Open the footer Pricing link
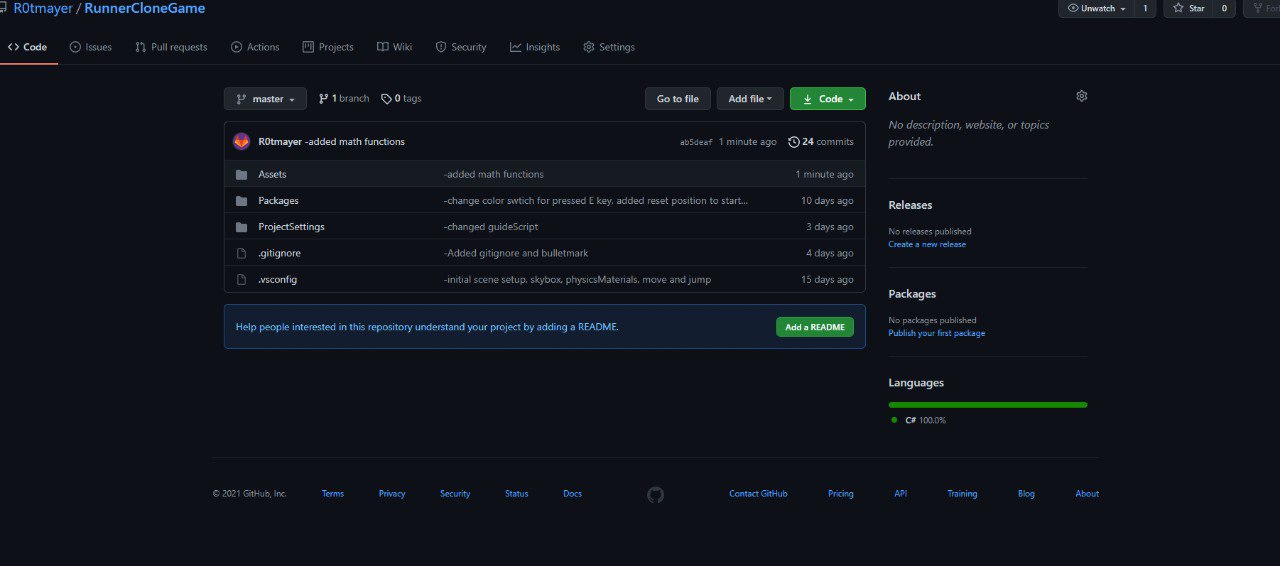 [x=841, y=494]
